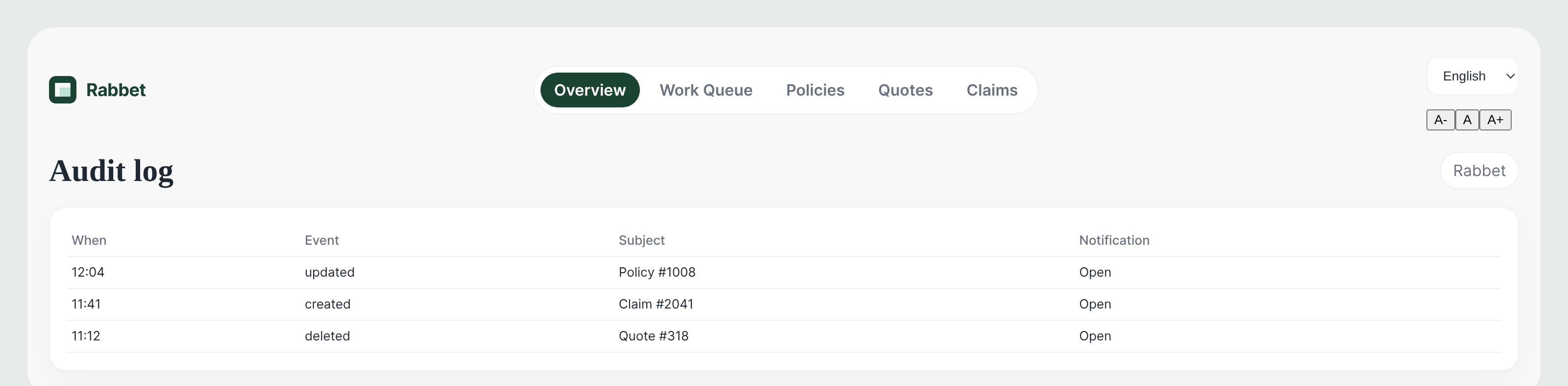The height and width of the screenshot is (386, 1568).
Task: Click the 11:12 timestamp cell
Action: (x=86, y=336)
